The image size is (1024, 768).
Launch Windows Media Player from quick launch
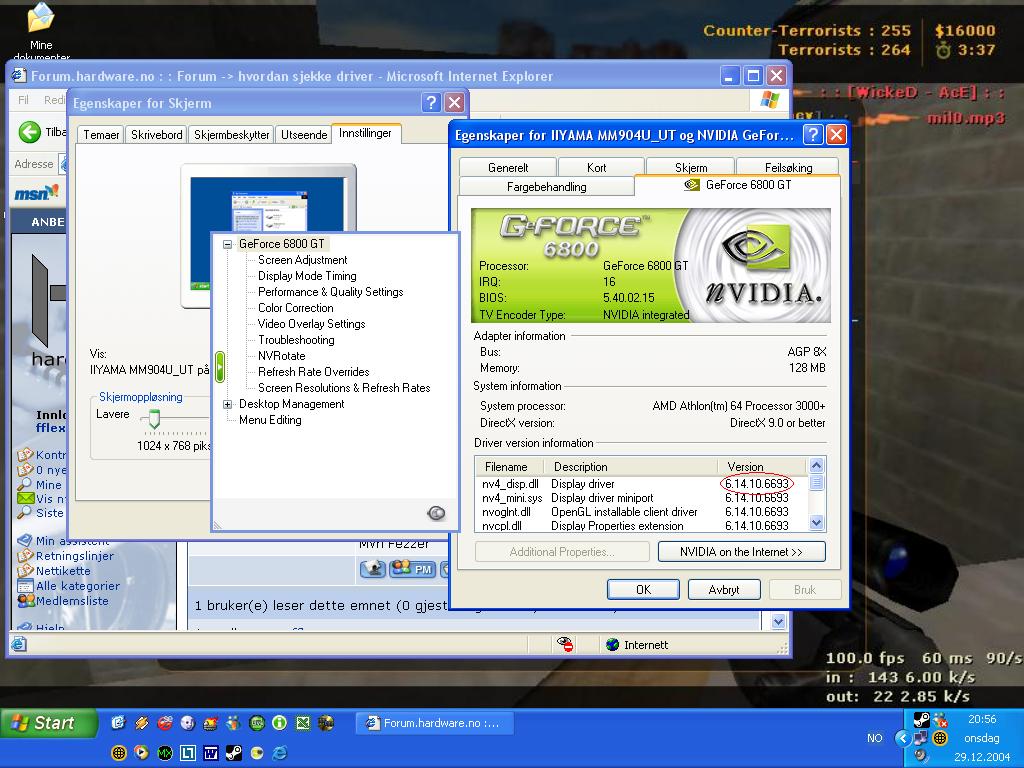(x=141, y=753)
